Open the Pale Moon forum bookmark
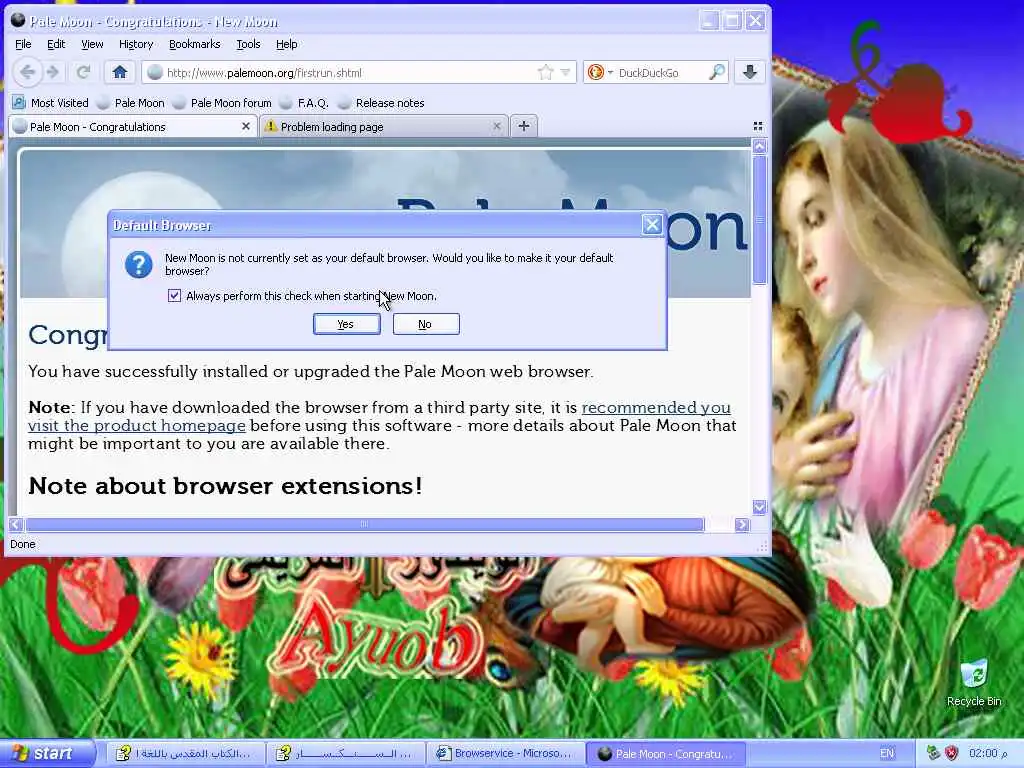The width and height of the screenshot is (1024, 768). (222, 103)
